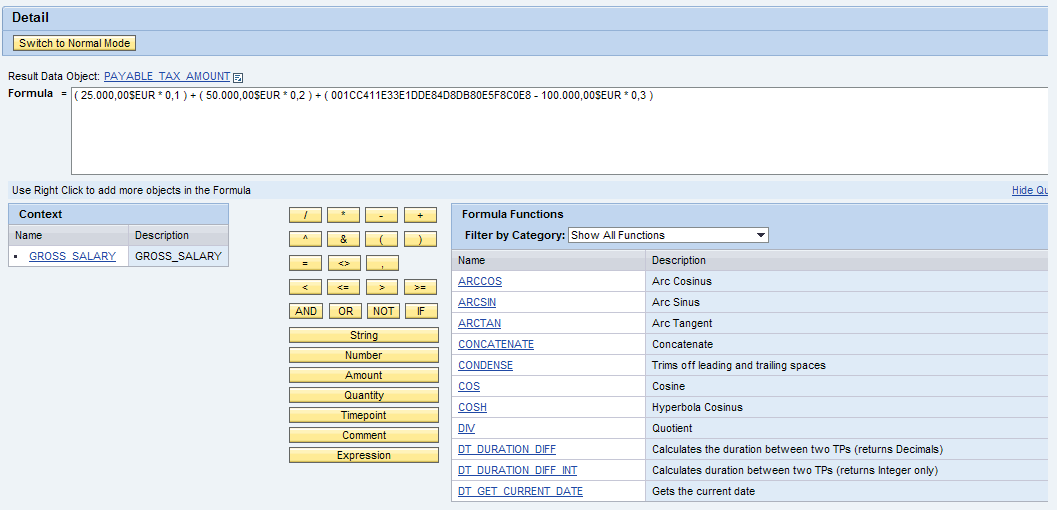Select GROSS_SALARY context link
1057x510 pixels.
coord(72,256)
